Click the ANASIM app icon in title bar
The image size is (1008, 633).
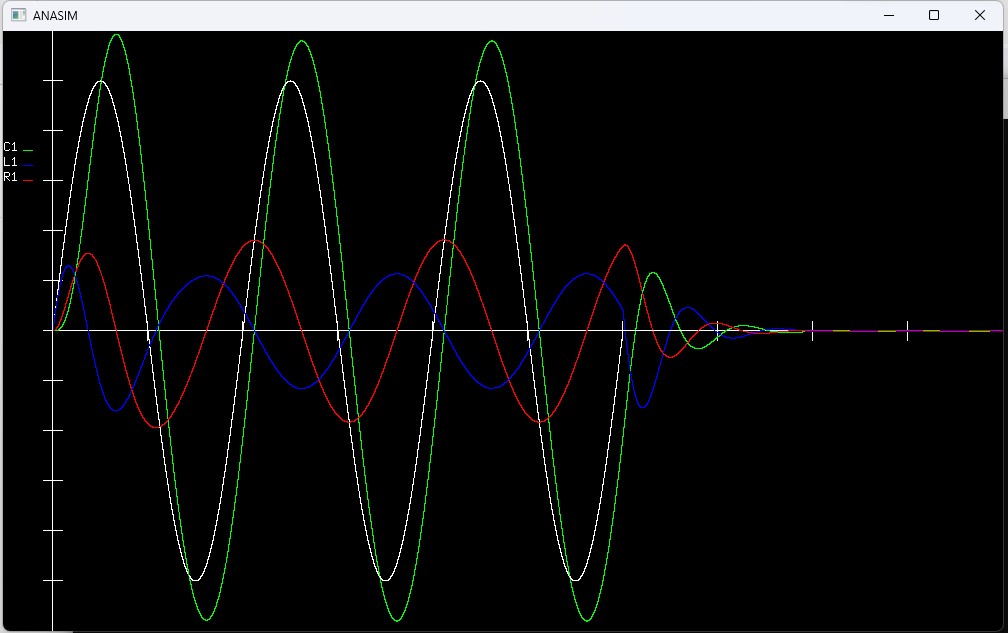[19, 15]
